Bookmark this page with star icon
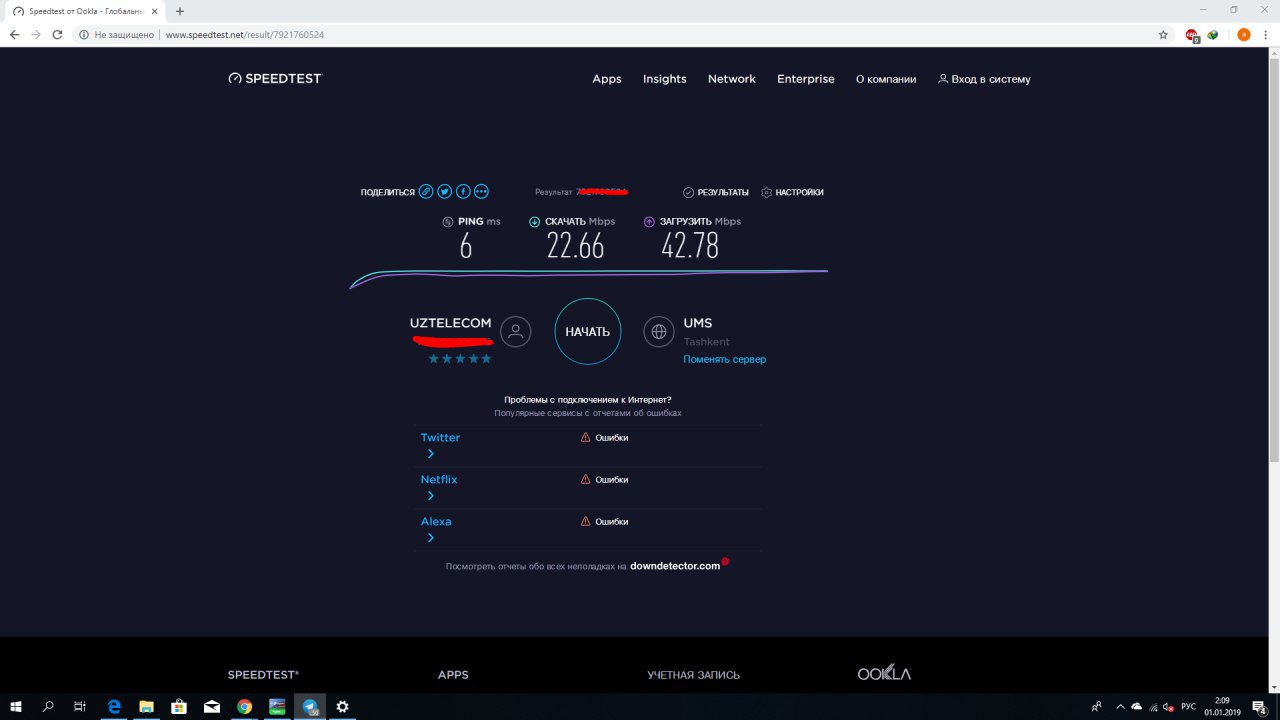Image resolution: width=1280 pixels, height=720 pixels. pos(1163,34)
